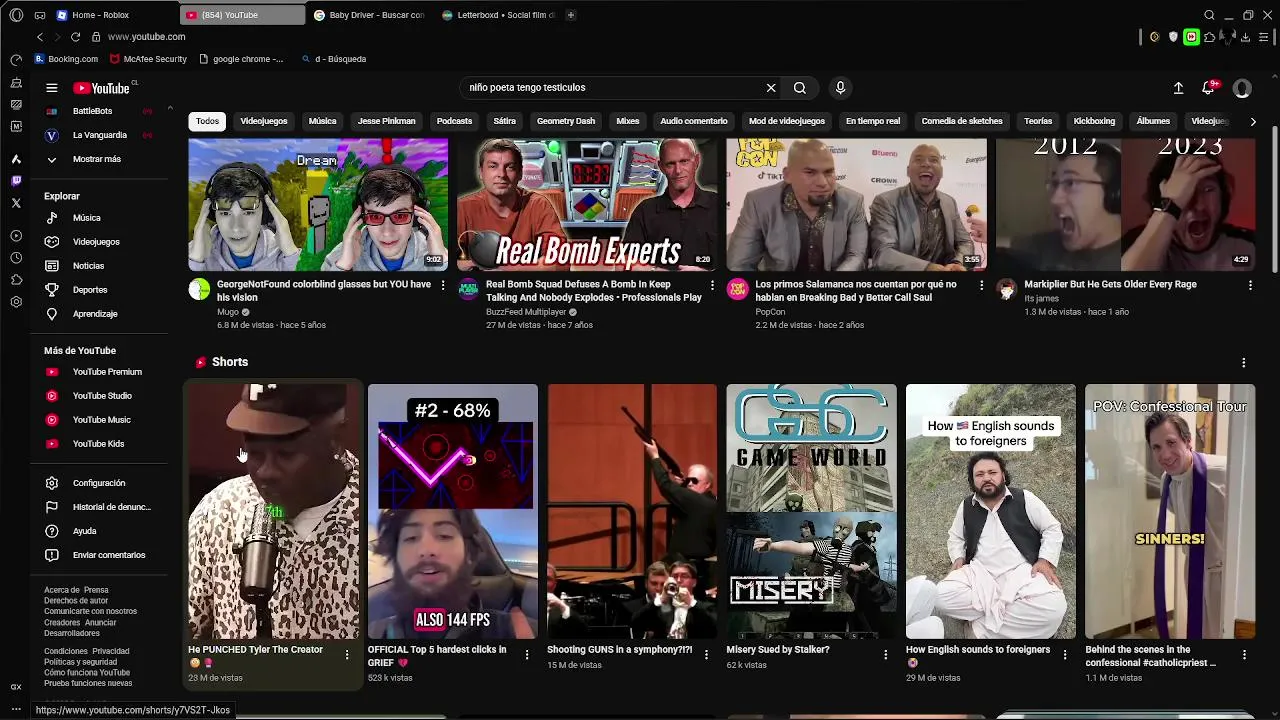This screenshot has height=720, width=1280.
Task: Open Twitch in the Opera sidebar
Action: (16, 181)
